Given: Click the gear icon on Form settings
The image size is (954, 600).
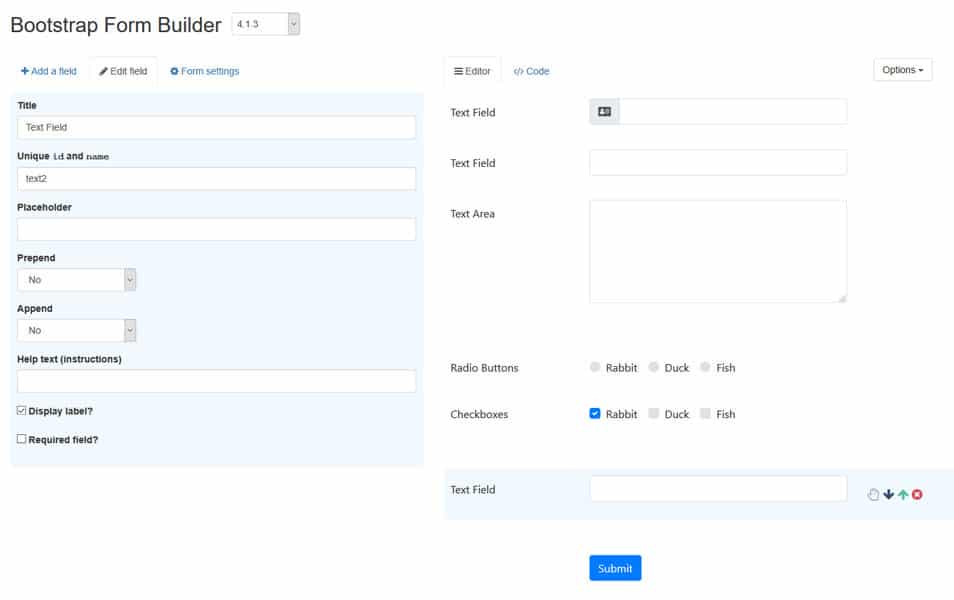Looking at the screenshot, I should 172,71.
